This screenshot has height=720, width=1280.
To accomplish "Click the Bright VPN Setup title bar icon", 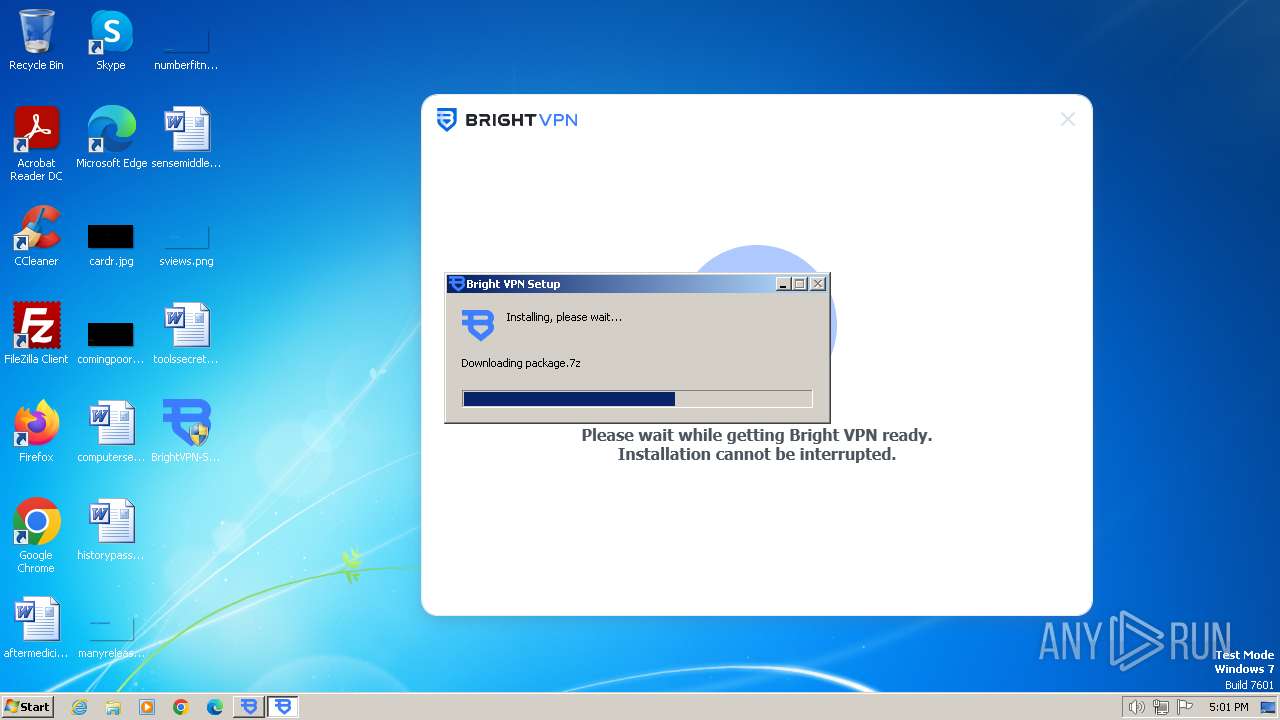I will [457, 284].
